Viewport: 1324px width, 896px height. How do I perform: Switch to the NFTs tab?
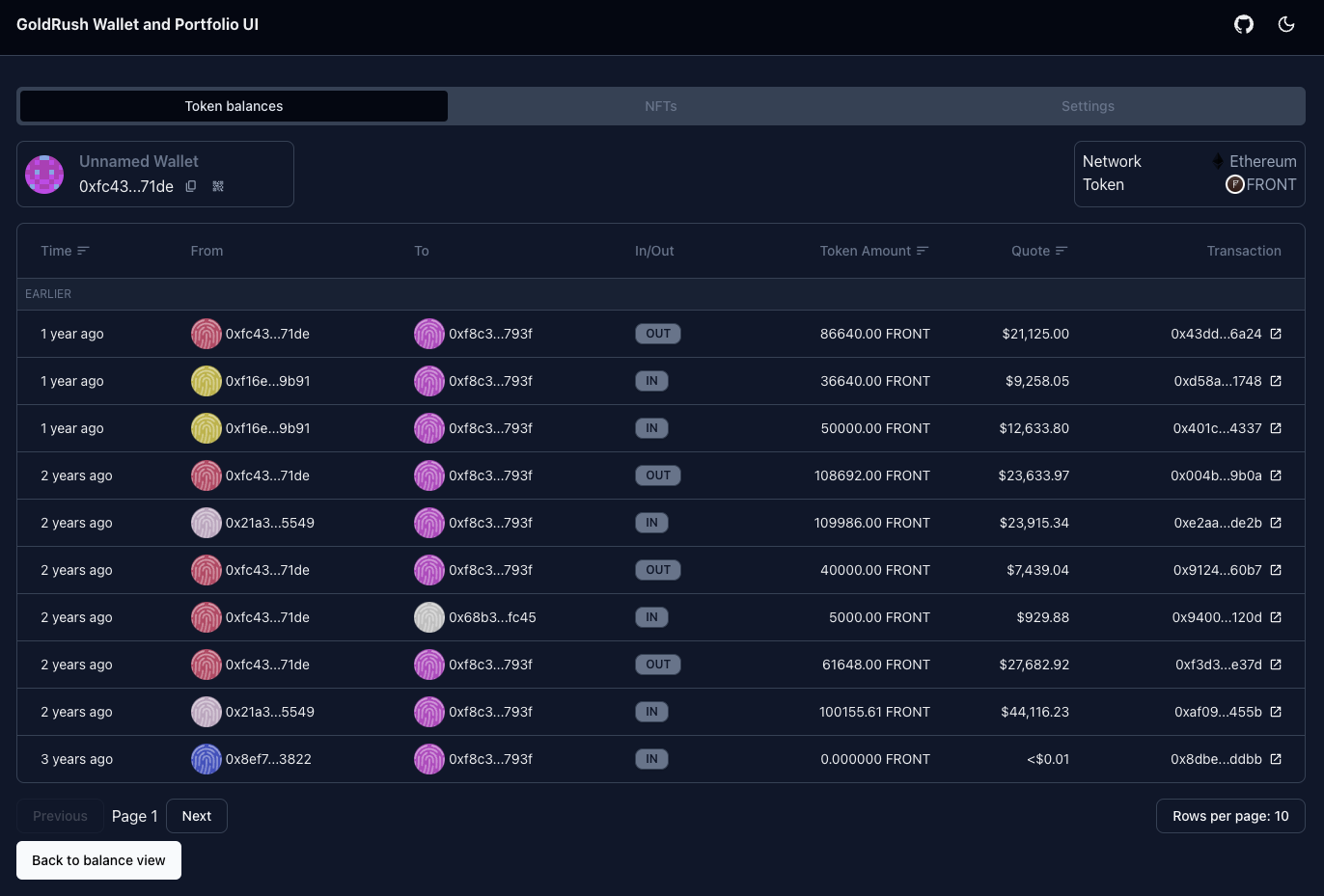tap(661, 106)
